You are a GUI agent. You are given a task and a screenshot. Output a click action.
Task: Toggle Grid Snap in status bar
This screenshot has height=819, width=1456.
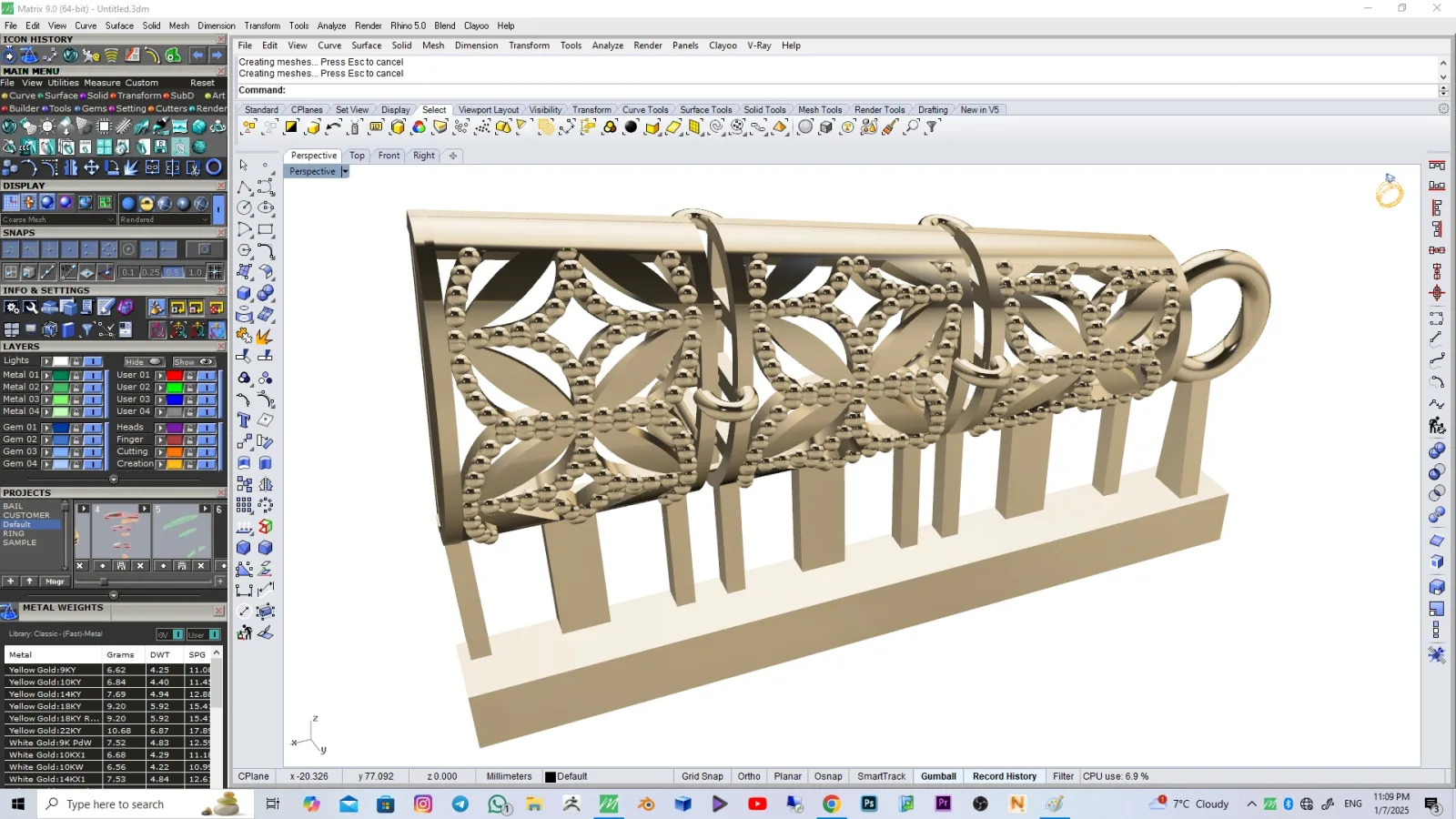point(703,777)
